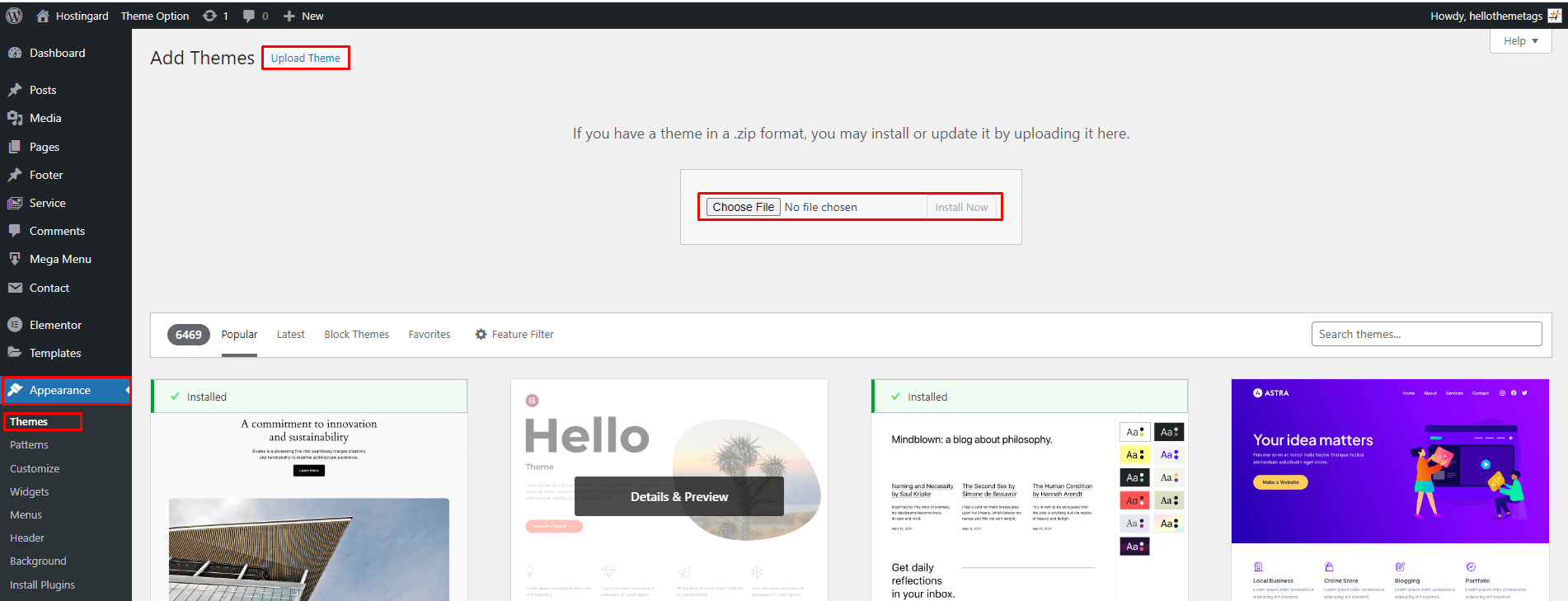Click Details & Preview on Hello theme
This screenshot has height=601, width=1568.
[679, 496]
